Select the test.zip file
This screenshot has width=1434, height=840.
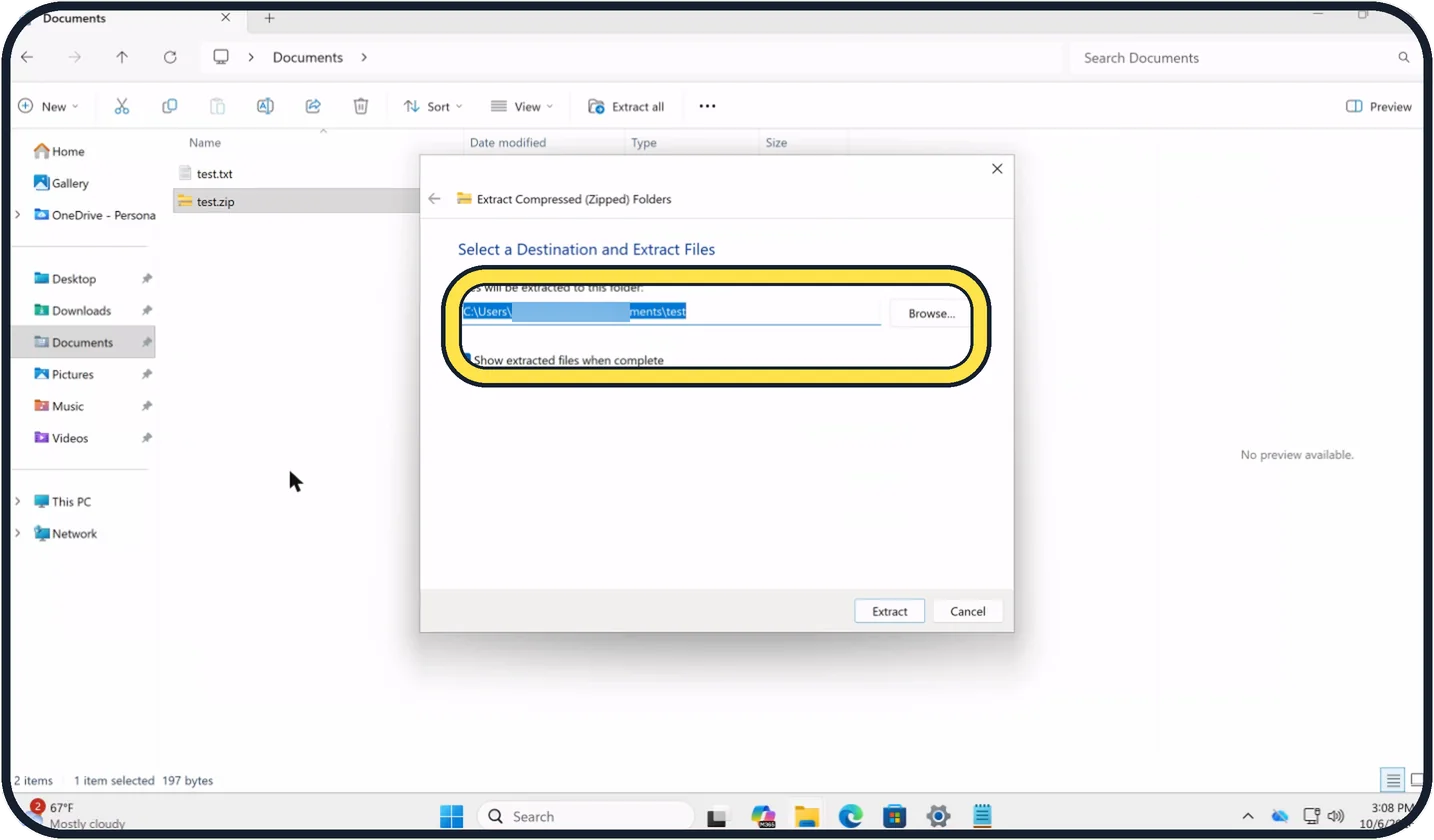click(215, 202)
